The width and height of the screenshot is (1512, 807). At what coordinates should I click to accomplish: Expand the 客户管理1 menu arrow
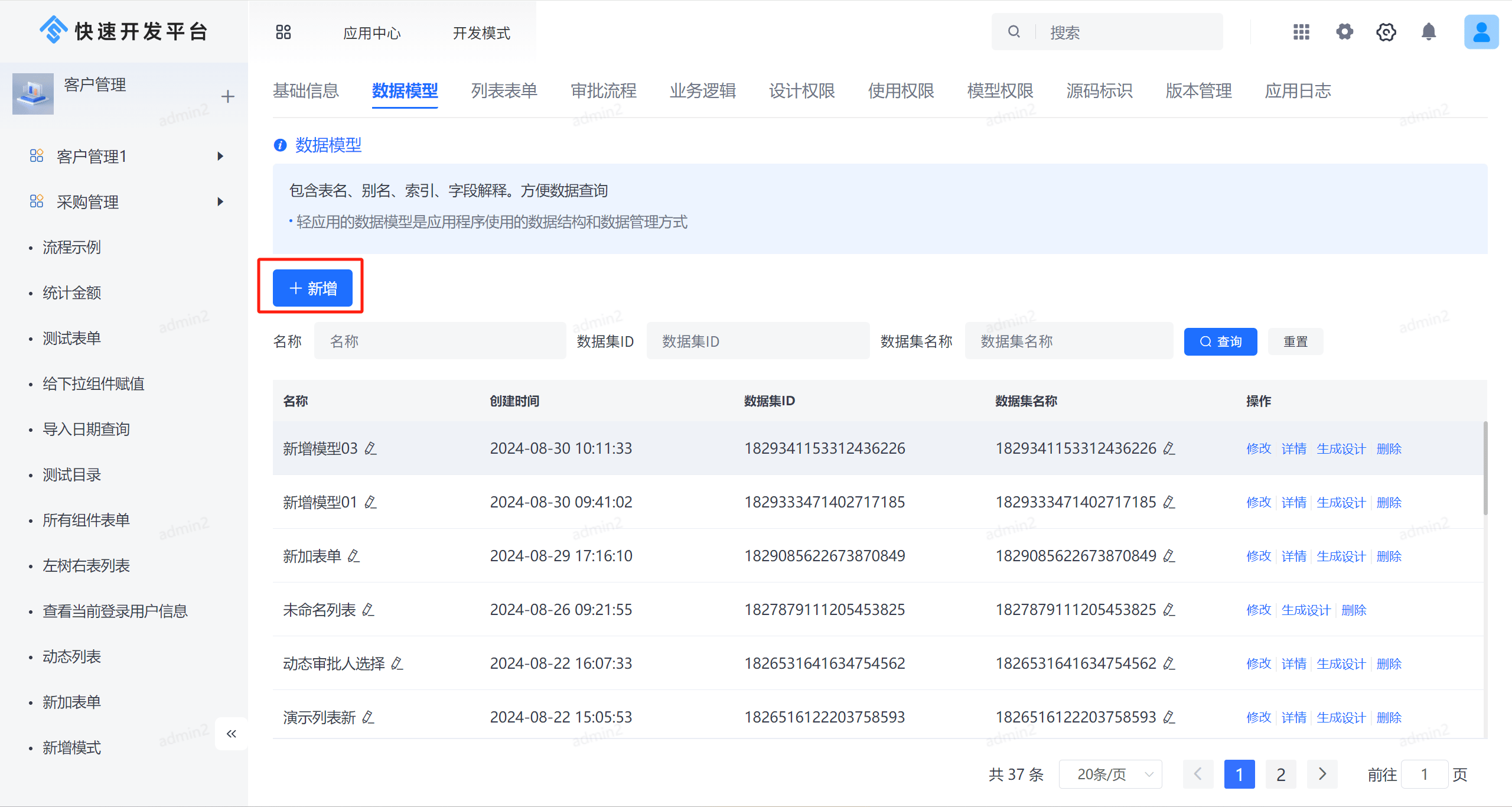coord(220,157)
